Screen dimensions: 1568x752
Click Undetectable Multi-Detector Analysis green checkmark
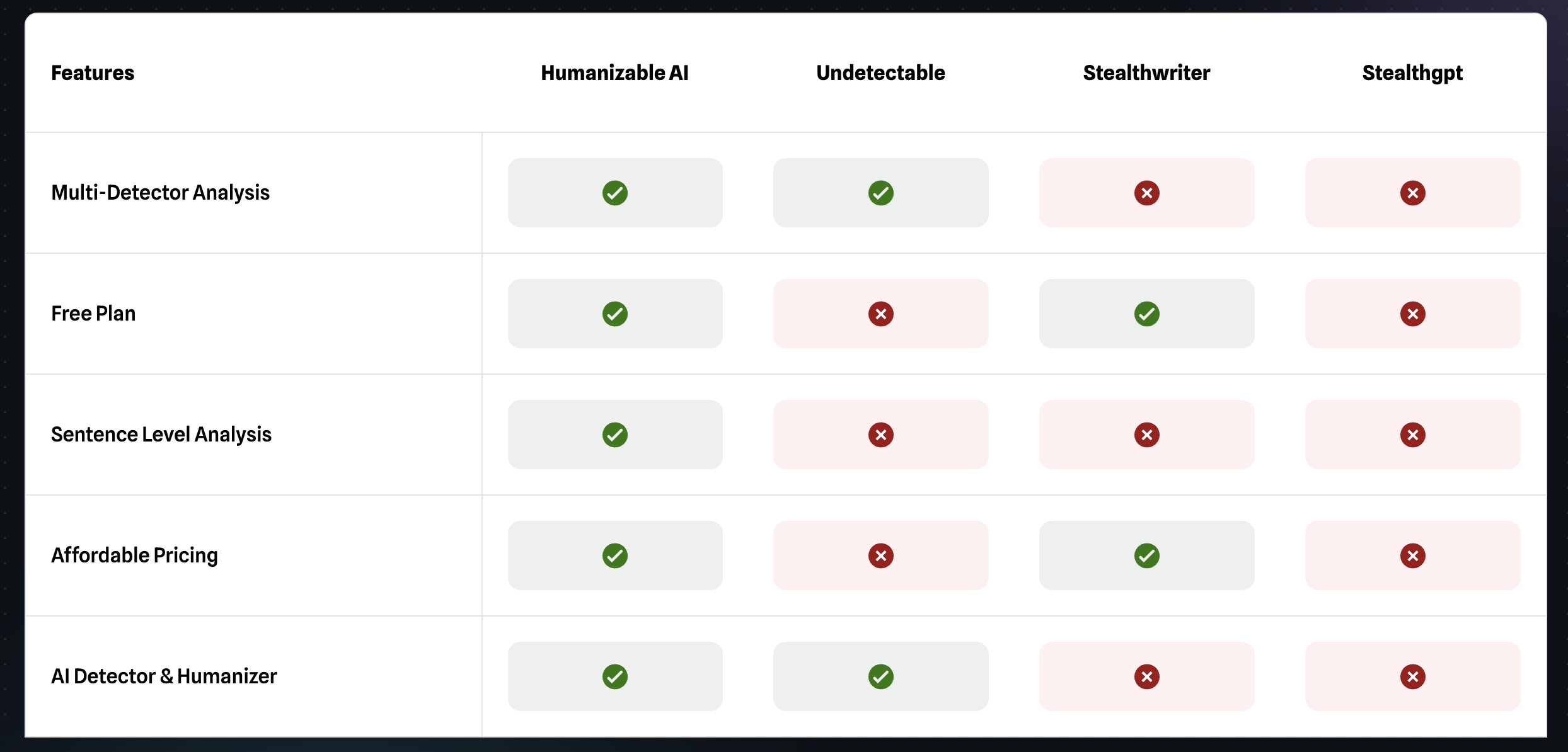pos(881,193)
